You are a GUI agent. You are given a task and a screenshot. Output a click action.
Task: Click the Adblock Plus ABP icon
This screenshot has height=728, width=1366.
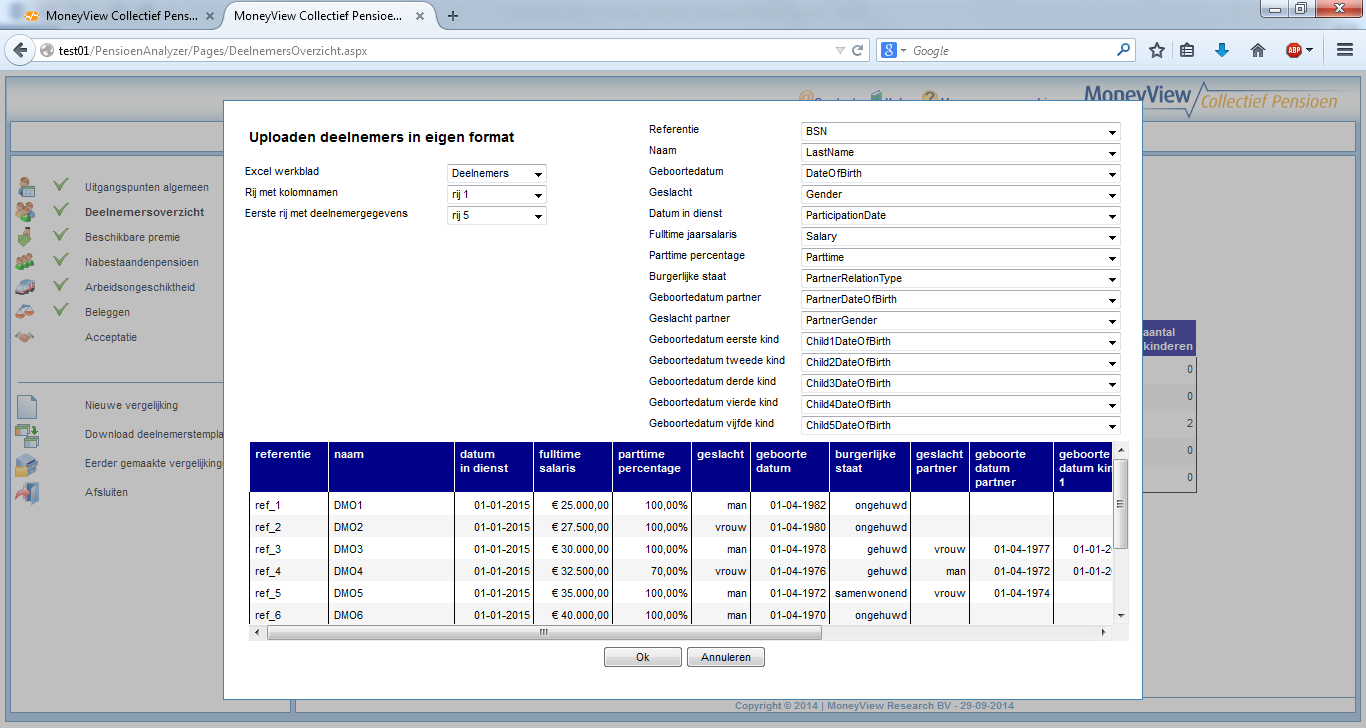click(x=1293, y=50)
